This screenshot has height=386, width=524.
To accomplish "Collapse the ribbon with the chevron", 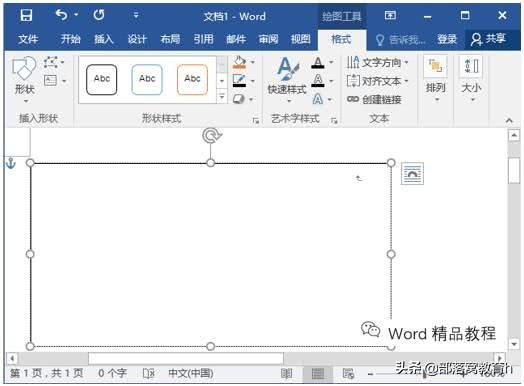I will click(509, 120).
